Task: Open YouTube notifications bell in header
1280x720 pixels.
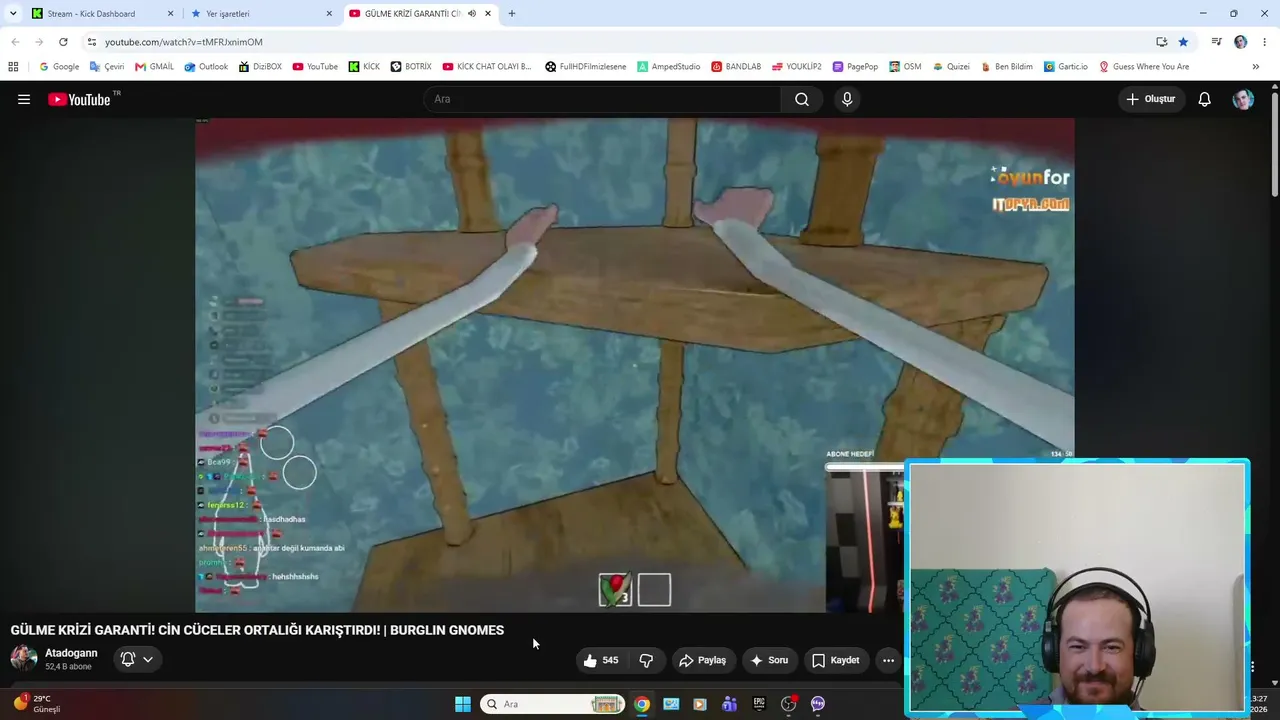Action: [x=1205, y=99]
